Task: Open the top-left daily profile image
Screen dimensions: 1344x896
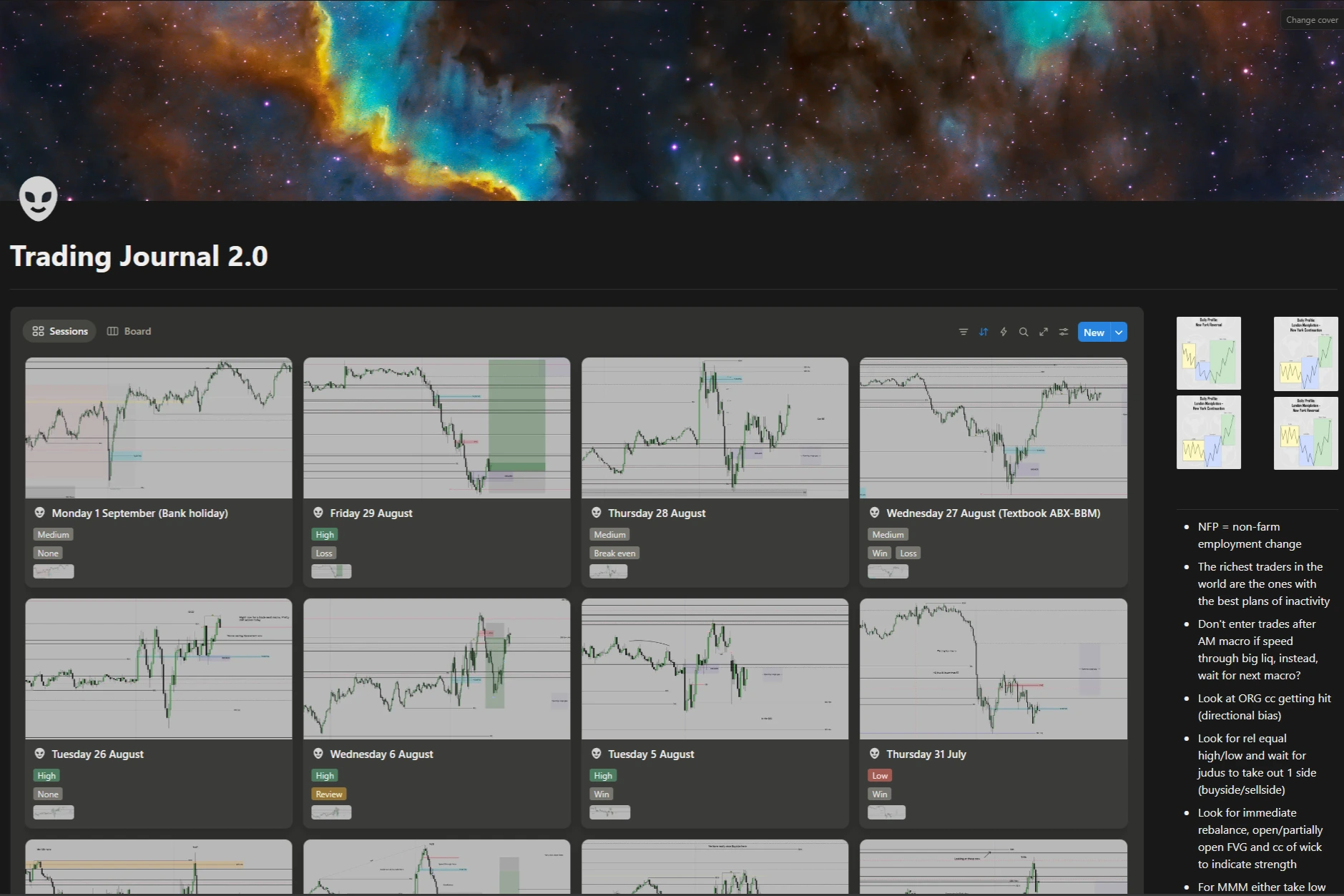Action: pos(1208,353)
